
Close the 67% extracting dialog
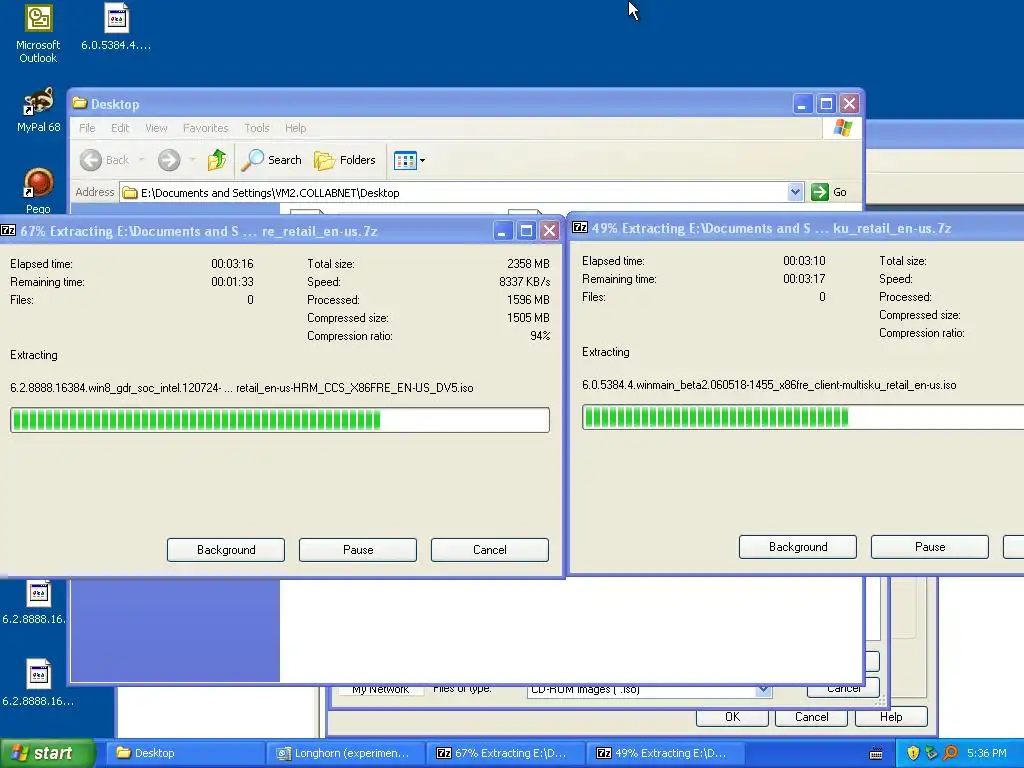click(550, 231)
